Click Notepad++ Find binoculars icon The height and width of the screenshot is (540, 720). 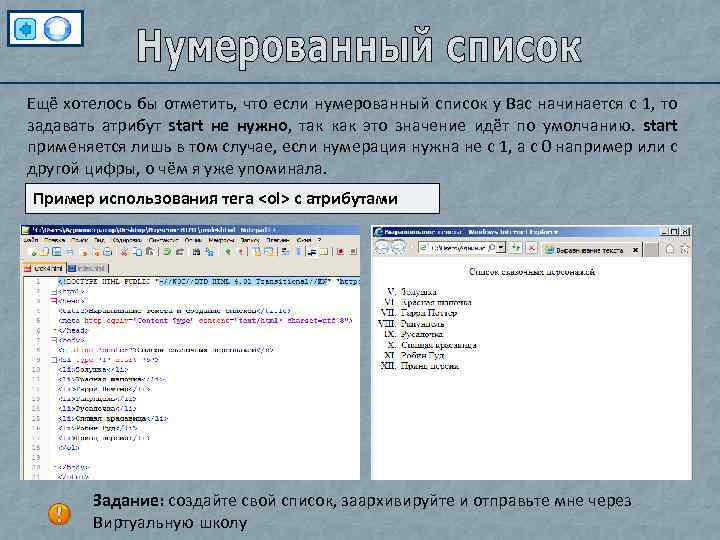[x=196, y=252]
